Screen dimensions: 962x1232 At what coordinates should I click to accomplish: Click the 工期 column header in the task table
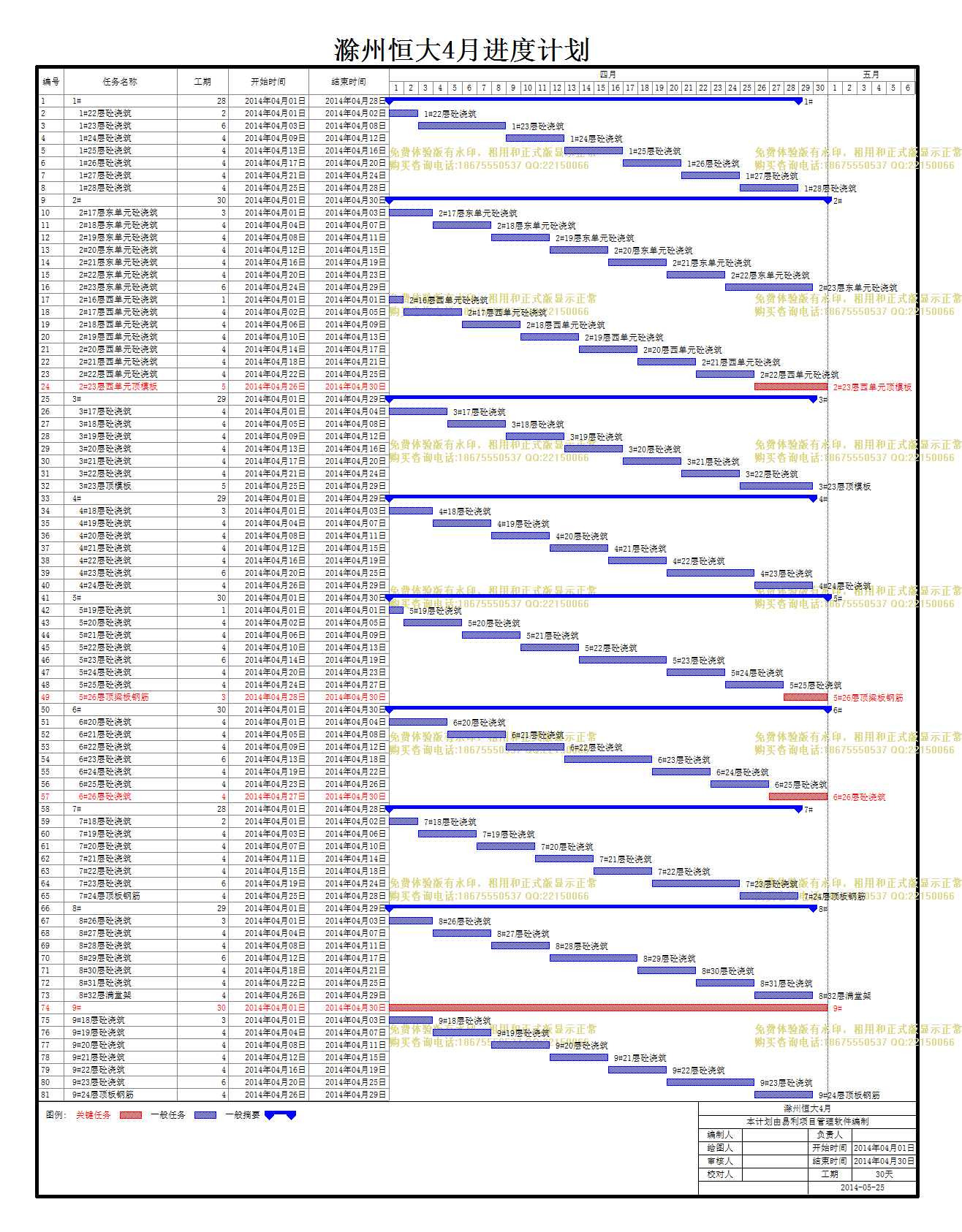click(202, 82)
